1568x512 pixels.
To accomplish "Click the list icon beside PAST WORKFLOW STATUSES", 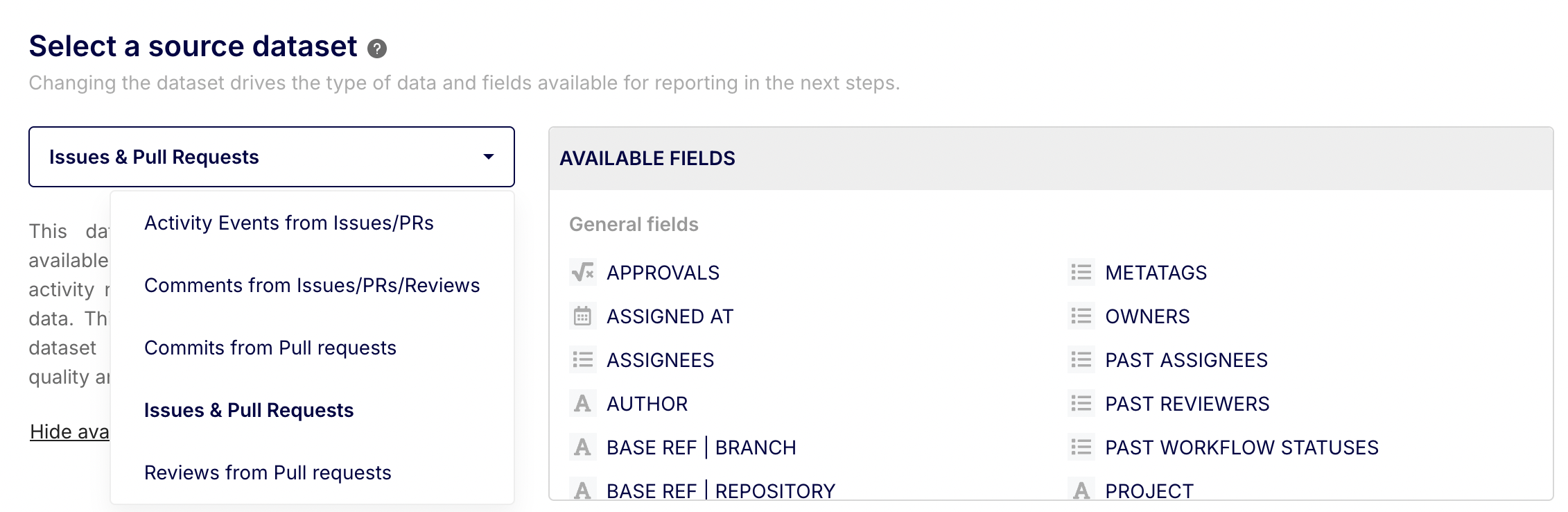I will [x=1081, y=447].
